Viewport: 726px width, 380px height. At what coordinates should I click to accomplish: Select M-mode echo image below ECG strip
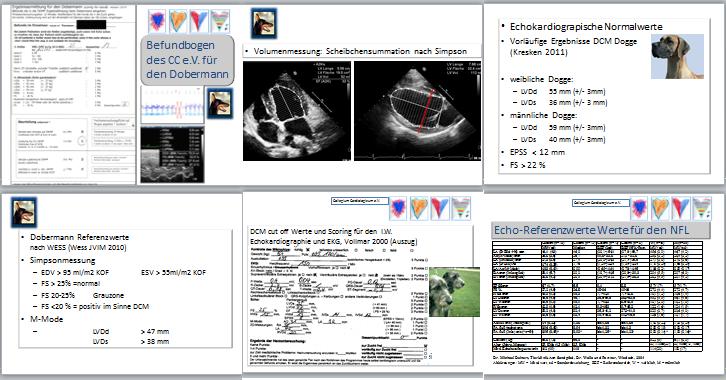pyautogui.click(x=172, y=154)
